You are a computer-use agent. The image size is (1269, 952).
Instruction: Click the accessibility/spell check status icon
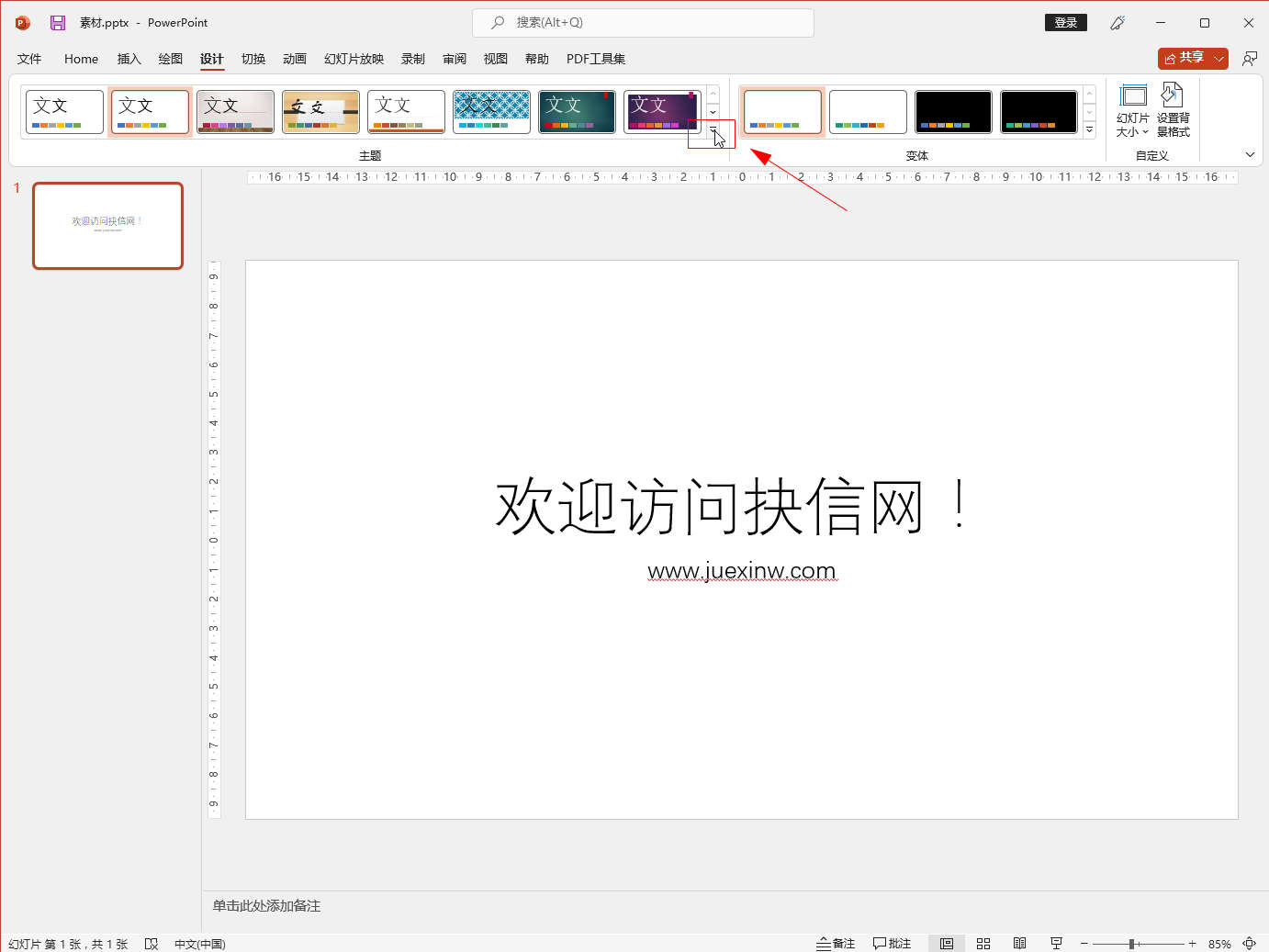coord(152,944)
